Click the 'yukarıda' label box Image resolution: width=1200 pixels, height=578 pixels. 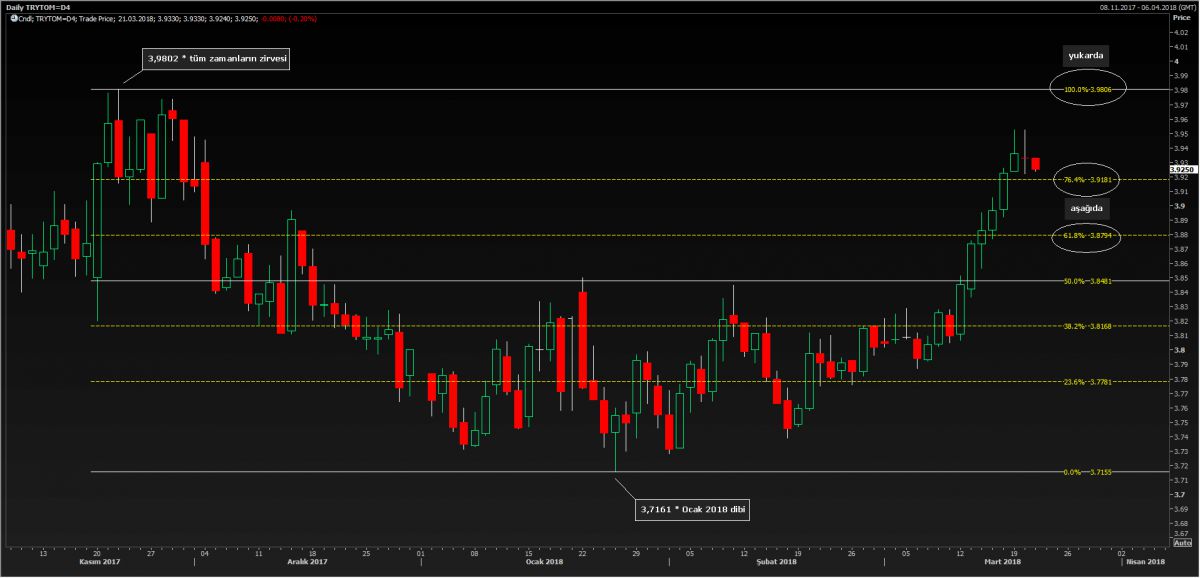(x=1086, y=56)
